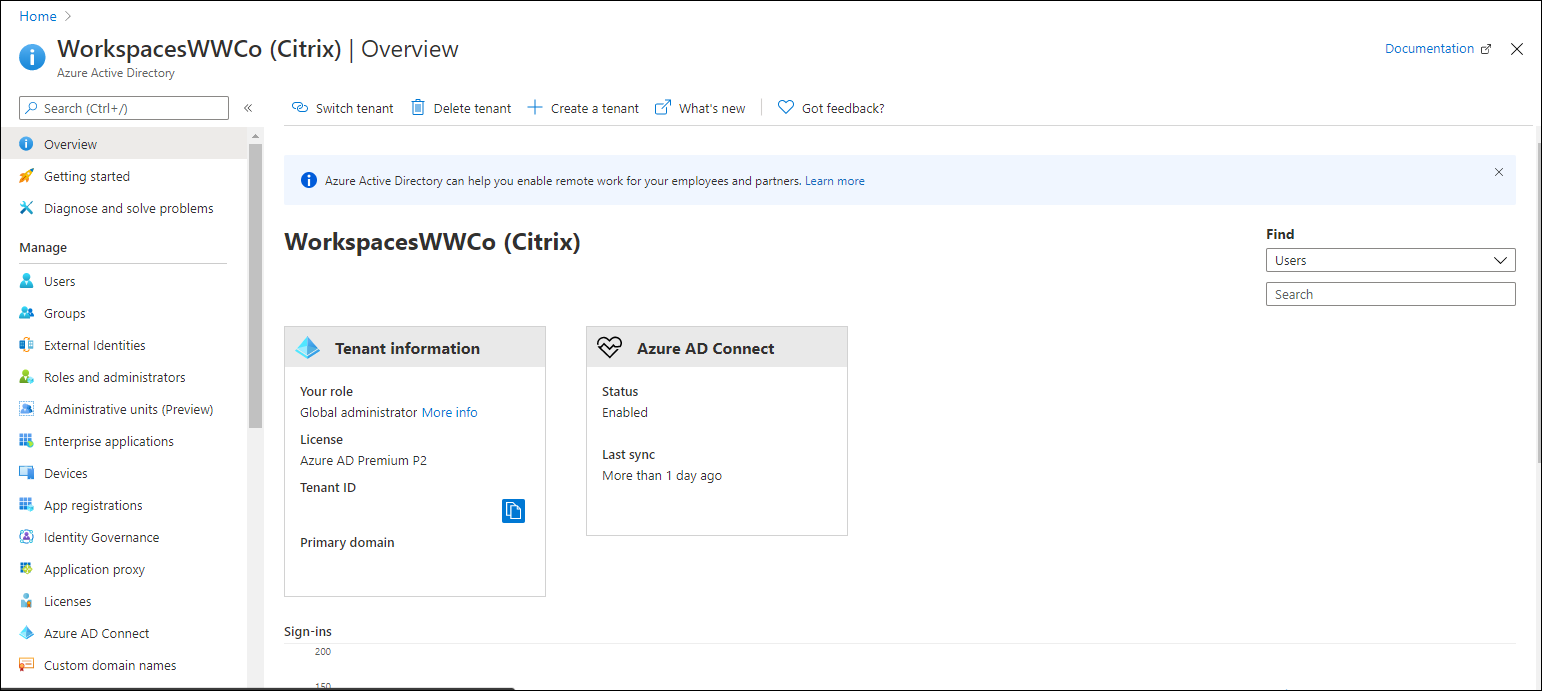
Task: Click the Switch tenant icon
Action: click(x=300, y=108)
